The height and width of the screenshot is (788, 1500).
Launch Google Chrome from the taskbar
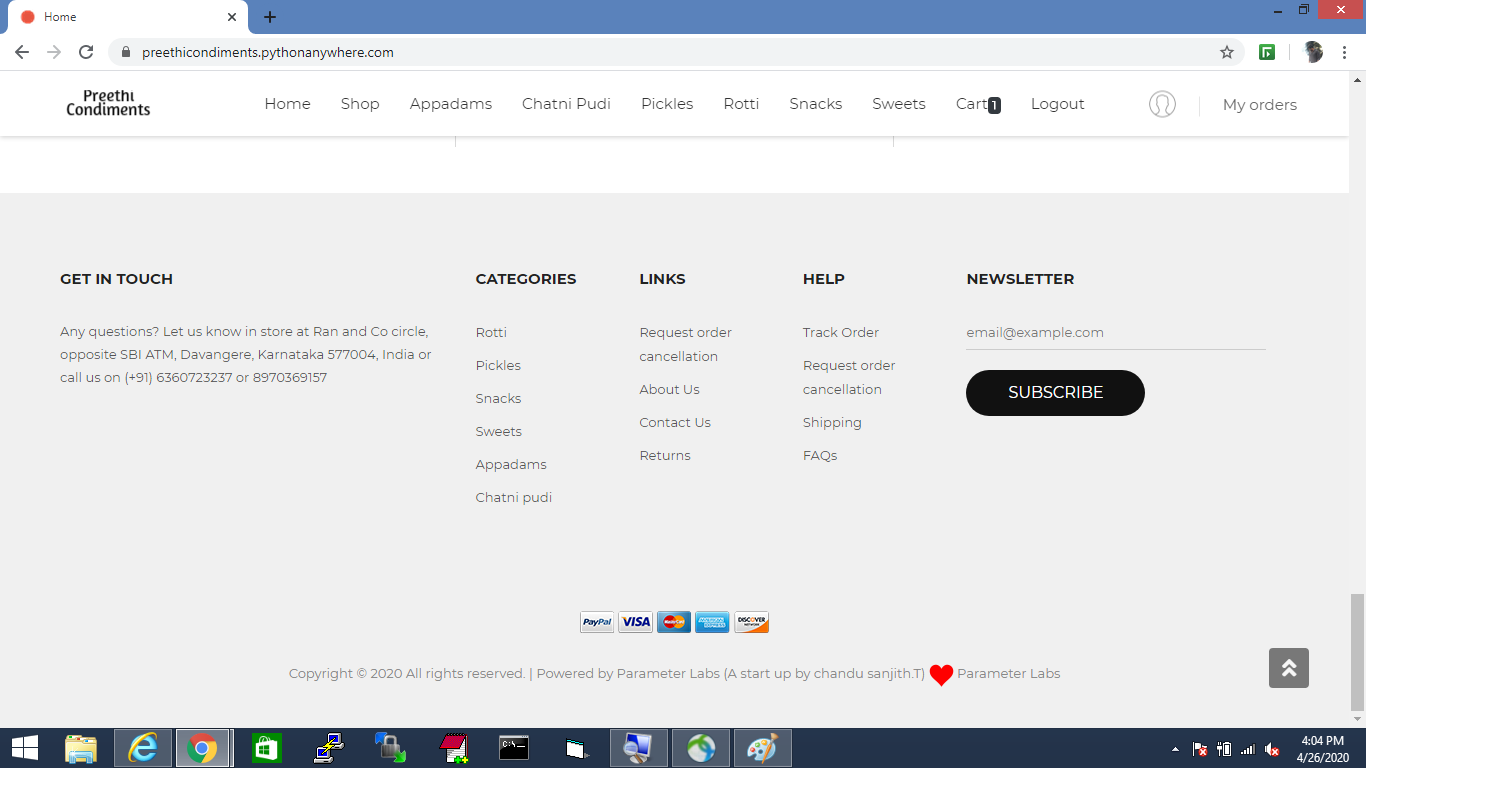coord(204,747)
